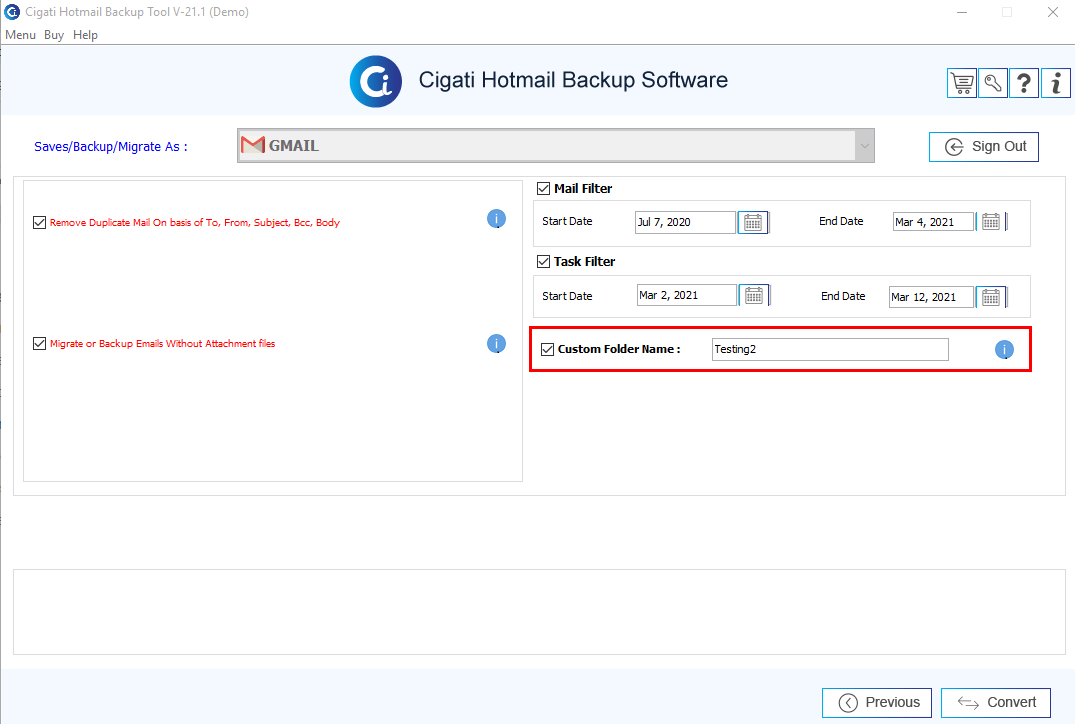
Task: Click the title bar application icon
Action: click(12, 12)
